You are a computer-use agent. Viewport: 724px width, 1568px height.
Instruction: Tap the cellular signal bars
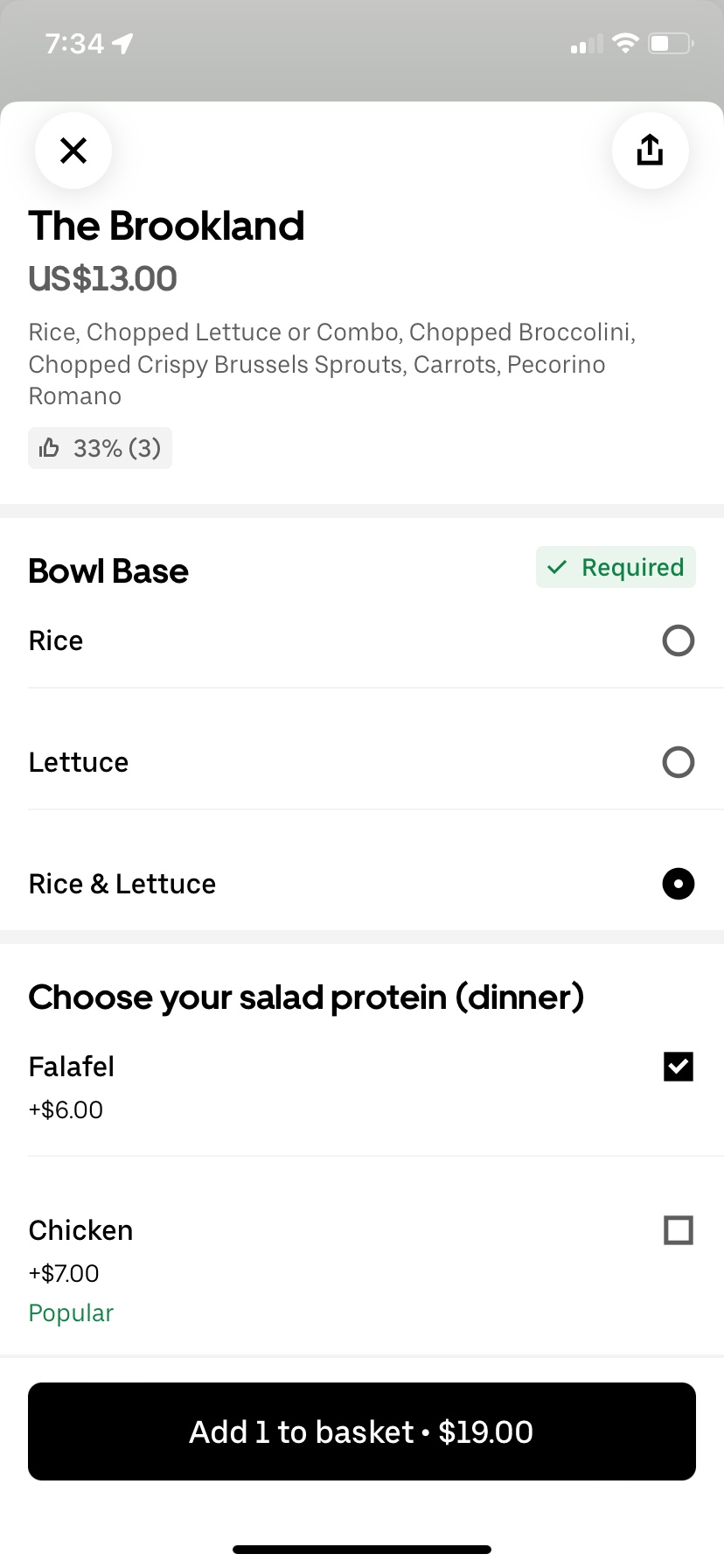click(x=587, y=44)
